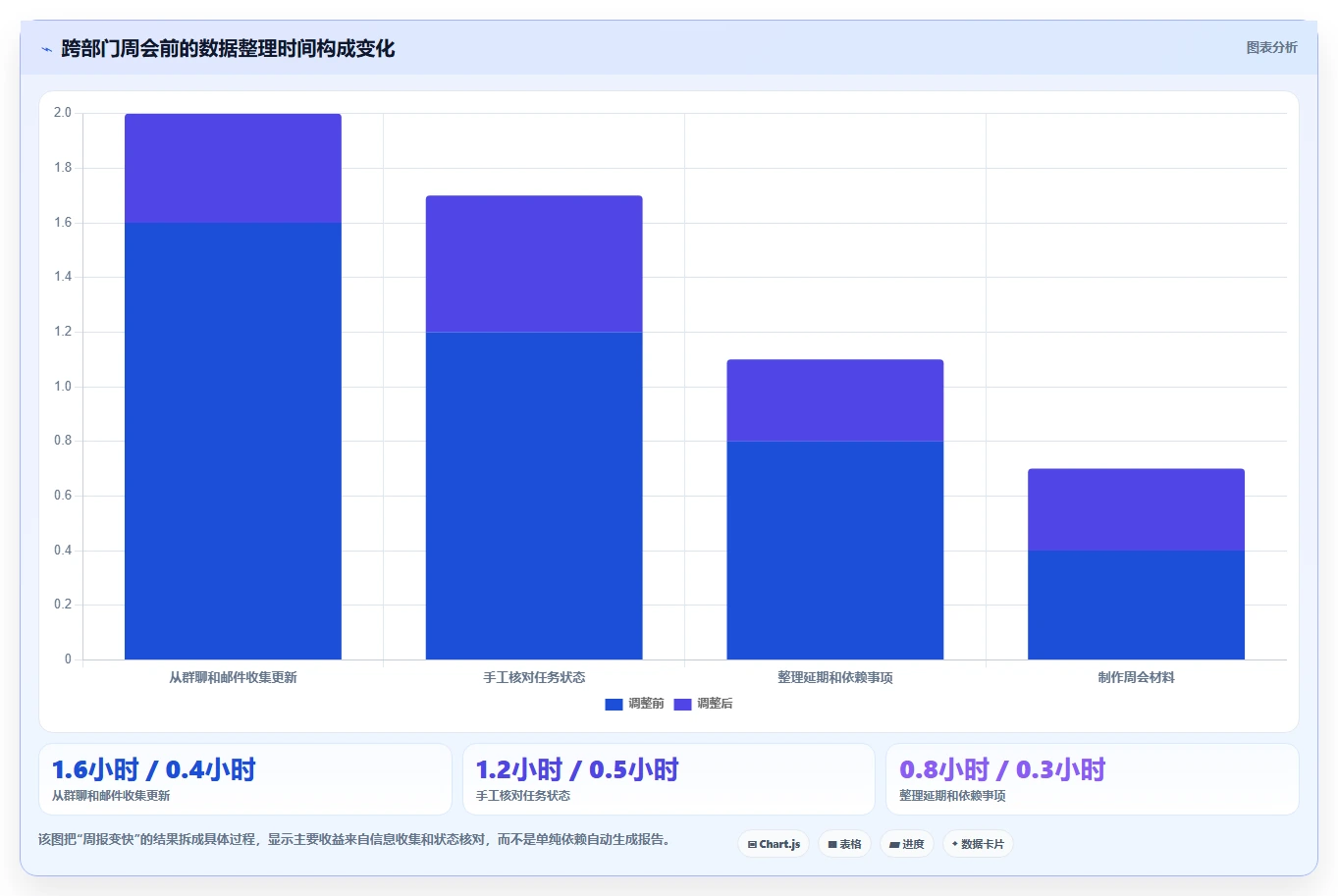Click the y-axis value 1.0
The height and width of the screenshot is (896, 1338).
tap(63, 387)
